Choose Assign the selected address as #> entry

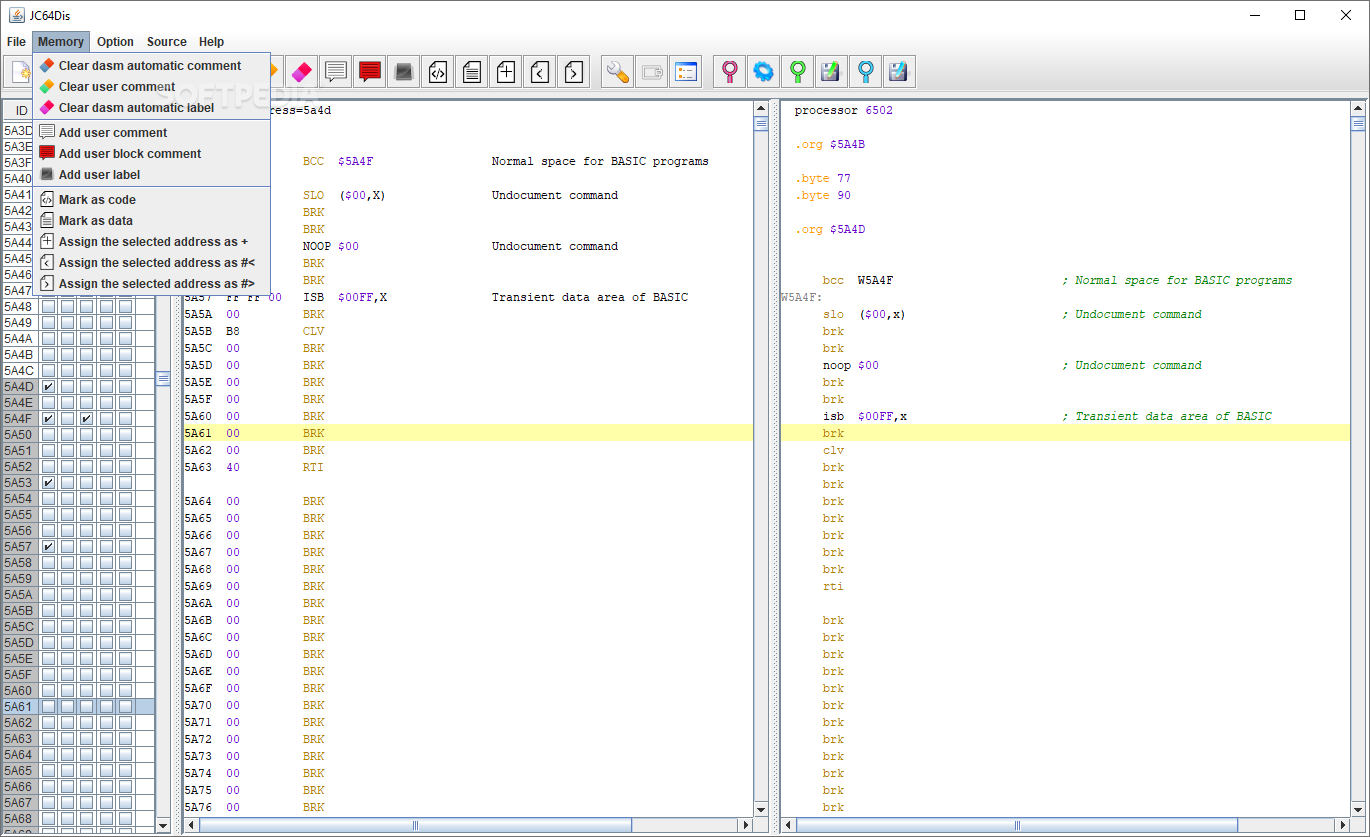pos(152,284)
